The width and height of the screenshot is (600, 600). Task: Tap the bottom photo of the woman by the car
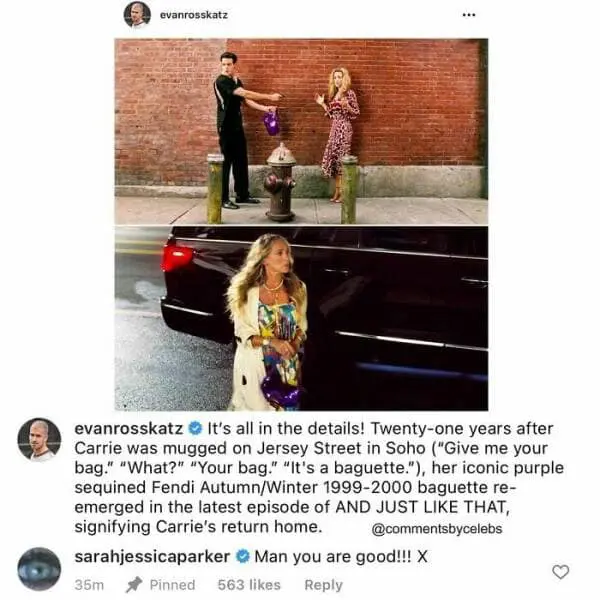(x=301, y=318)
